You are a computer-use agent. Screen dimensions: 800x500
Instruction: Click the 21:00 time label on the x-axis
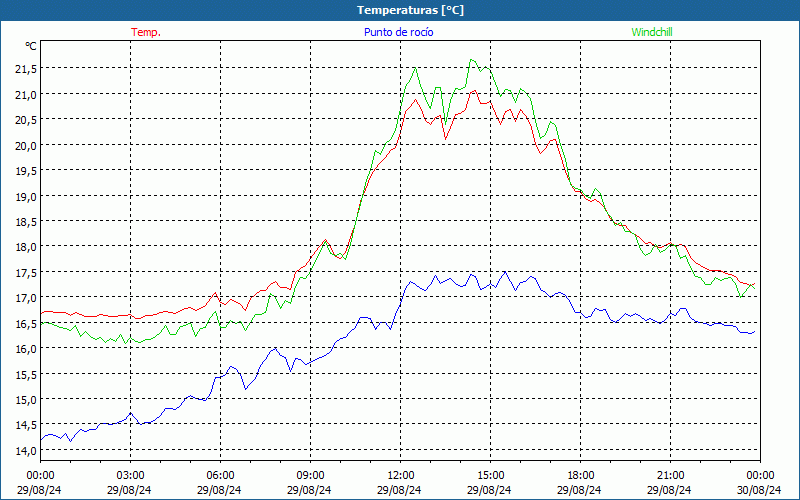tap(670, 476)
